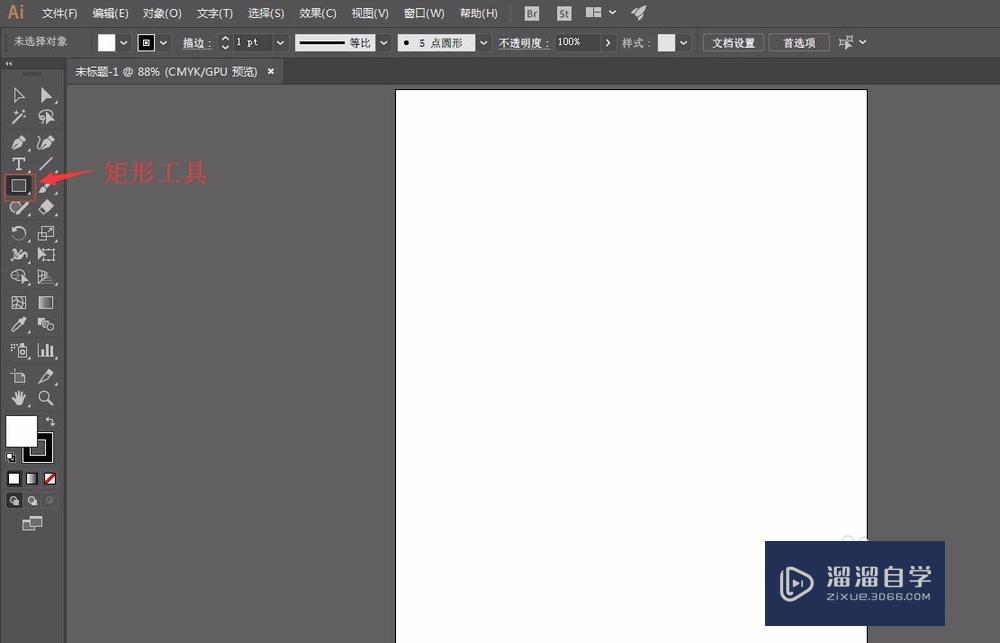Select the Symbol Sprayer tool
The image size is (1000, 643).
coord(18,350)
